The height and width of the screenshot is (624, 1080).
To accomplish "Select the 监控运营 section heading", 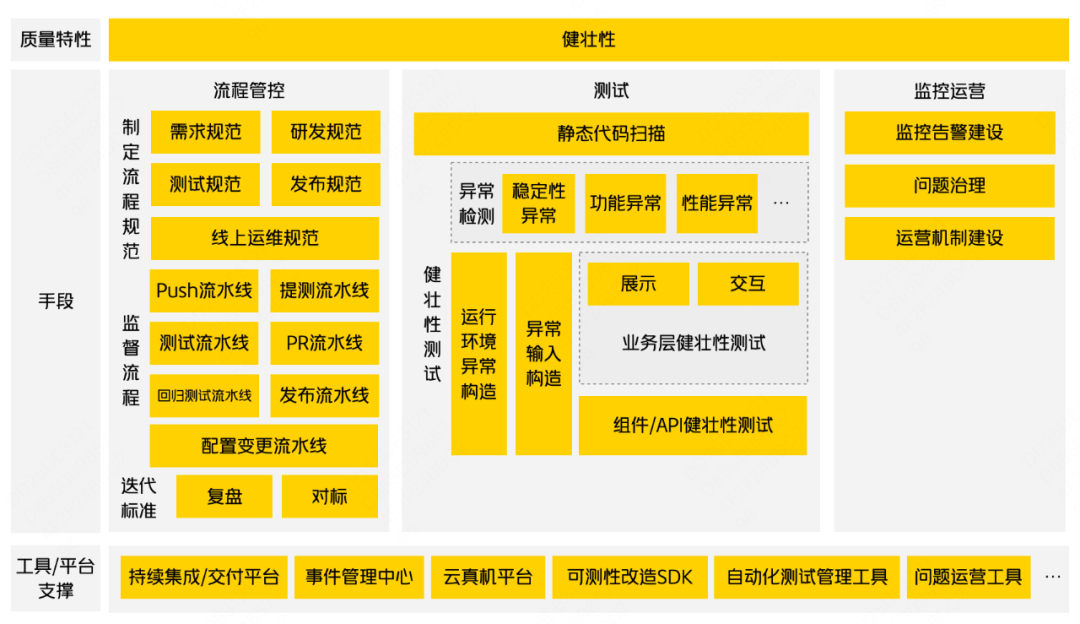I will click(949, 91).
